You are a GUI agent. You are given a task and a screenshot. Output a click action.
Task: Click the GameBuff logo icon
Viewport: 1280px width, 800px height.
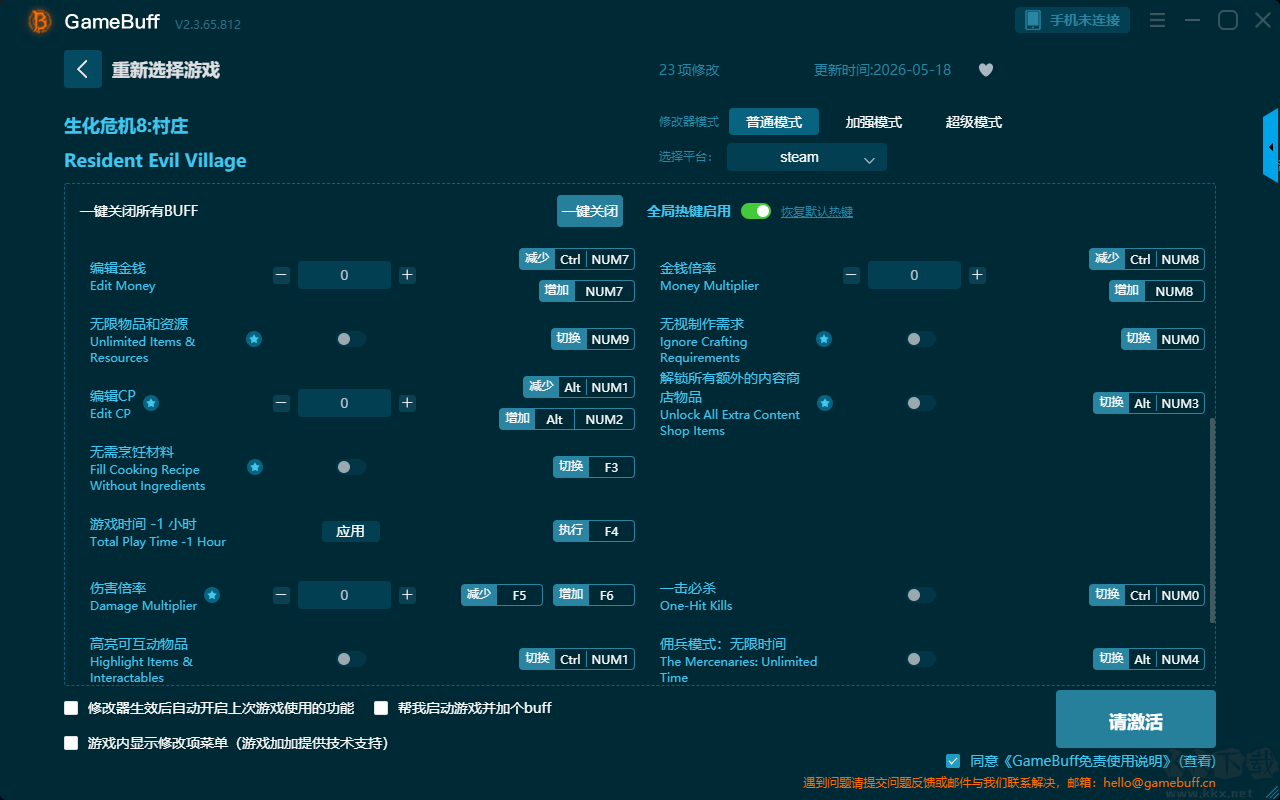(x=40, y=21)
